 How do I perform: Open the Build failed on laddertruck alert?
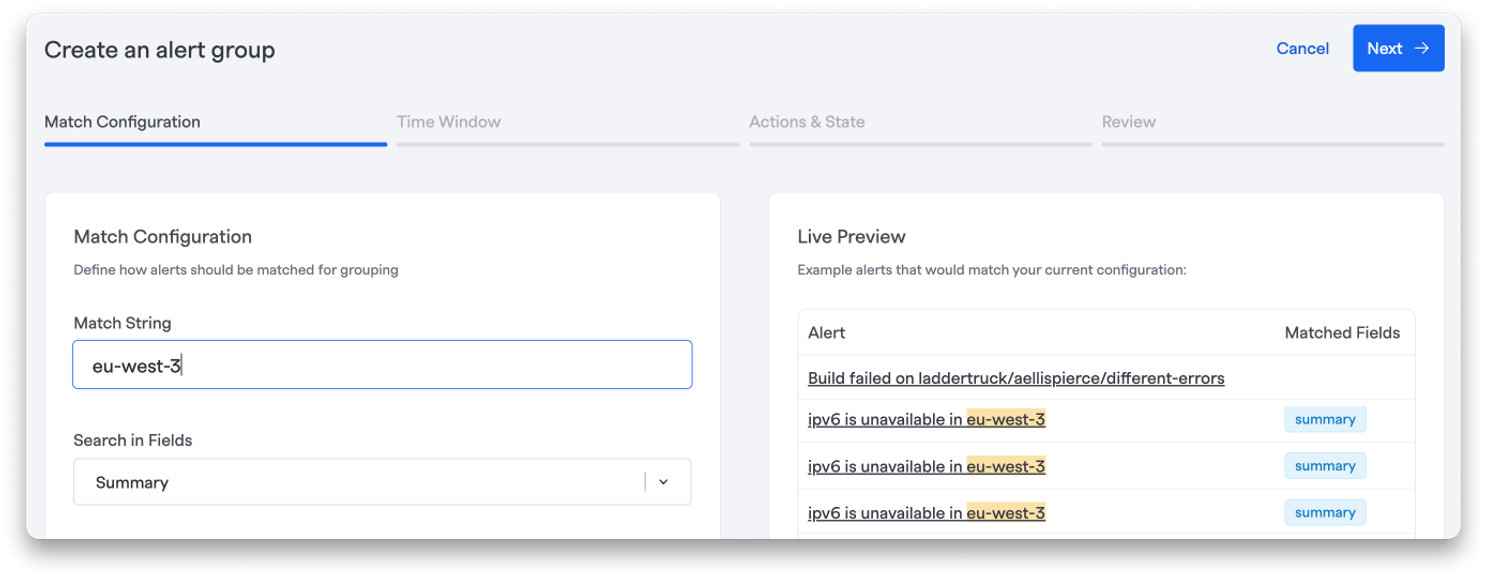tap(1016, 378)
